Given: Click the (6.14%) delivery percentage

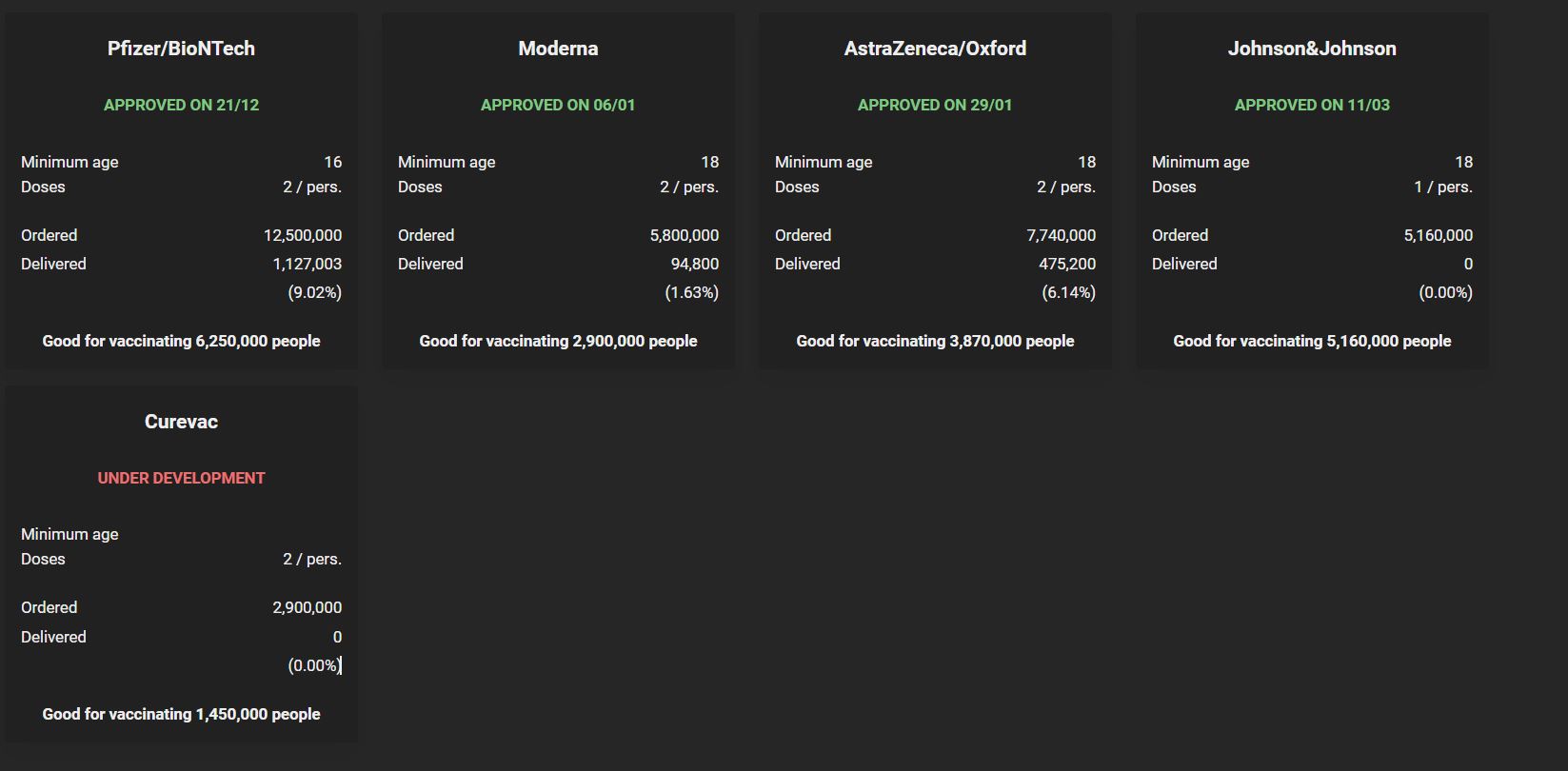Looking at the screenshot, I should pyautogui.click(x=1068, y=292).
